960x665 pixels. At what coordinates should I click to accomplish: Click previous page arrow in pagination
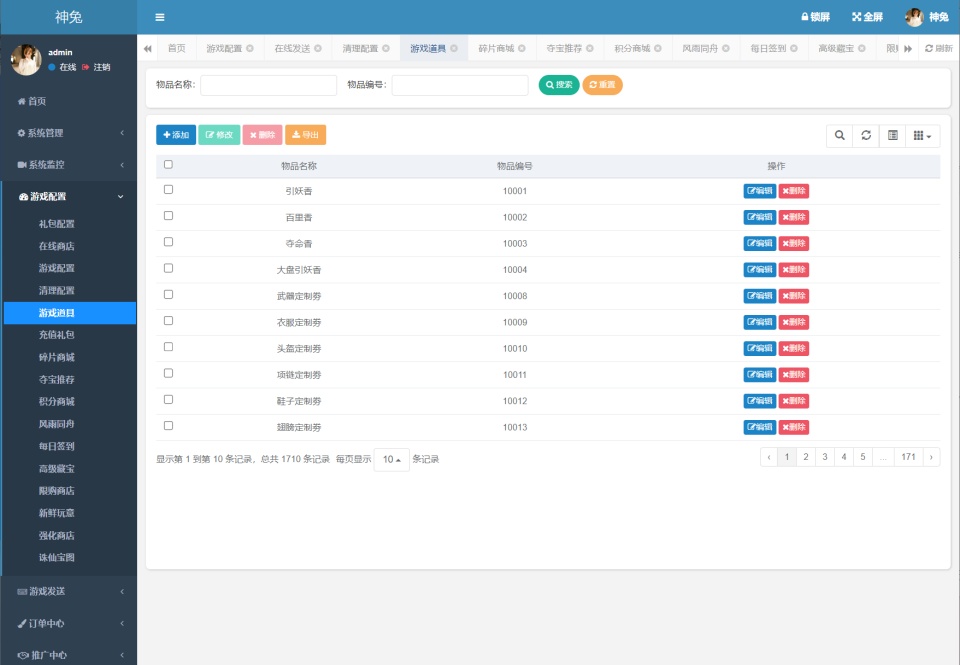(769, 457)
